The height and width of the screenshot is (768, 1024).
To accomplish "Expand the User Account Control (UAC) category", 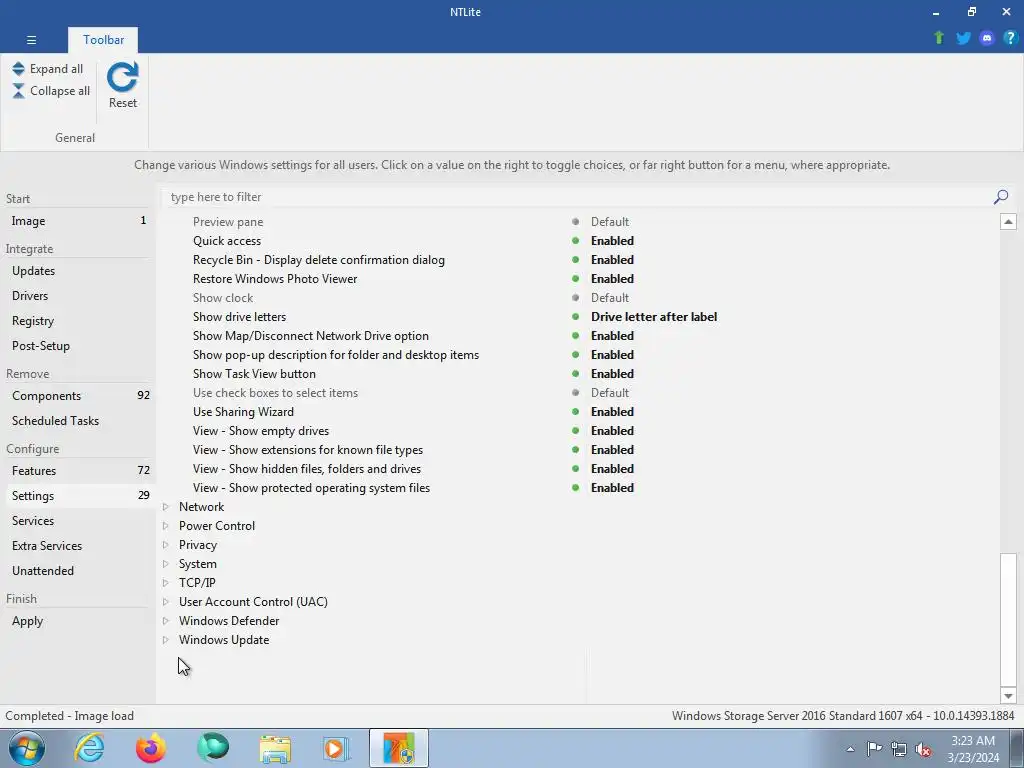I will point(165,601).
